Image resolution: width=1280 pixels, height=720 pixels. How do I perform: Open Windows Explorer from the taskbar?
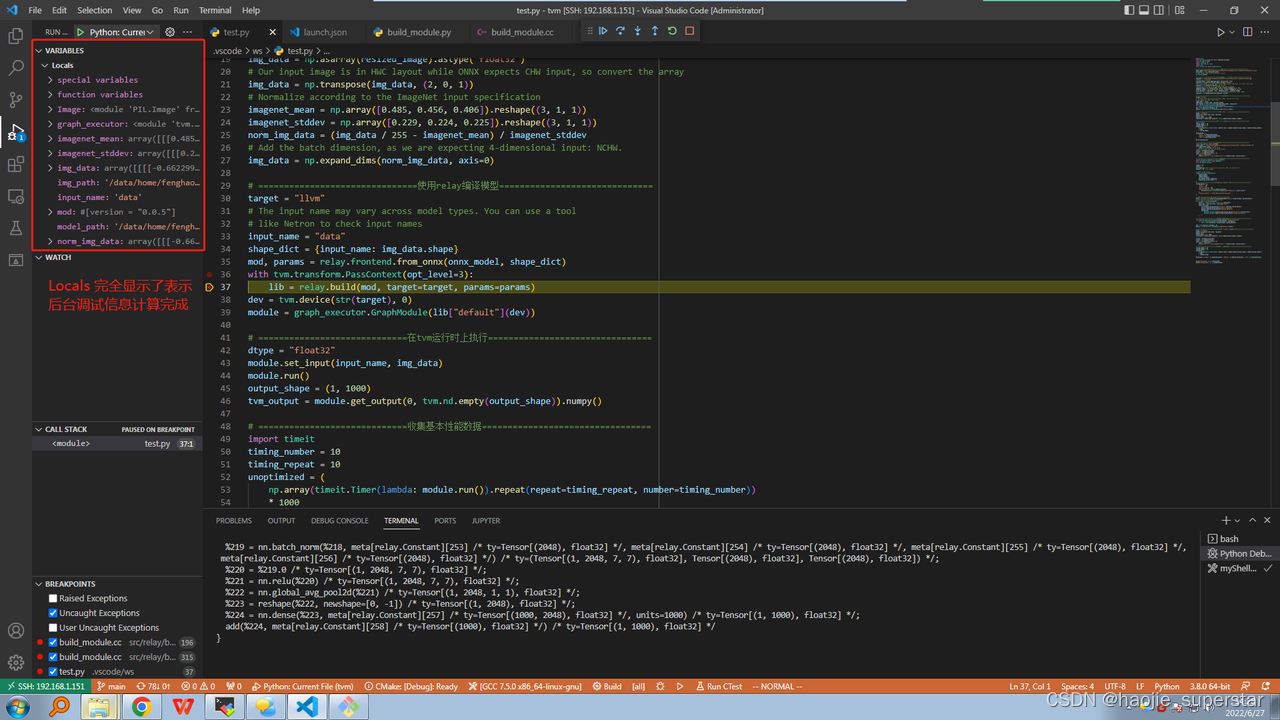point(99,707)
